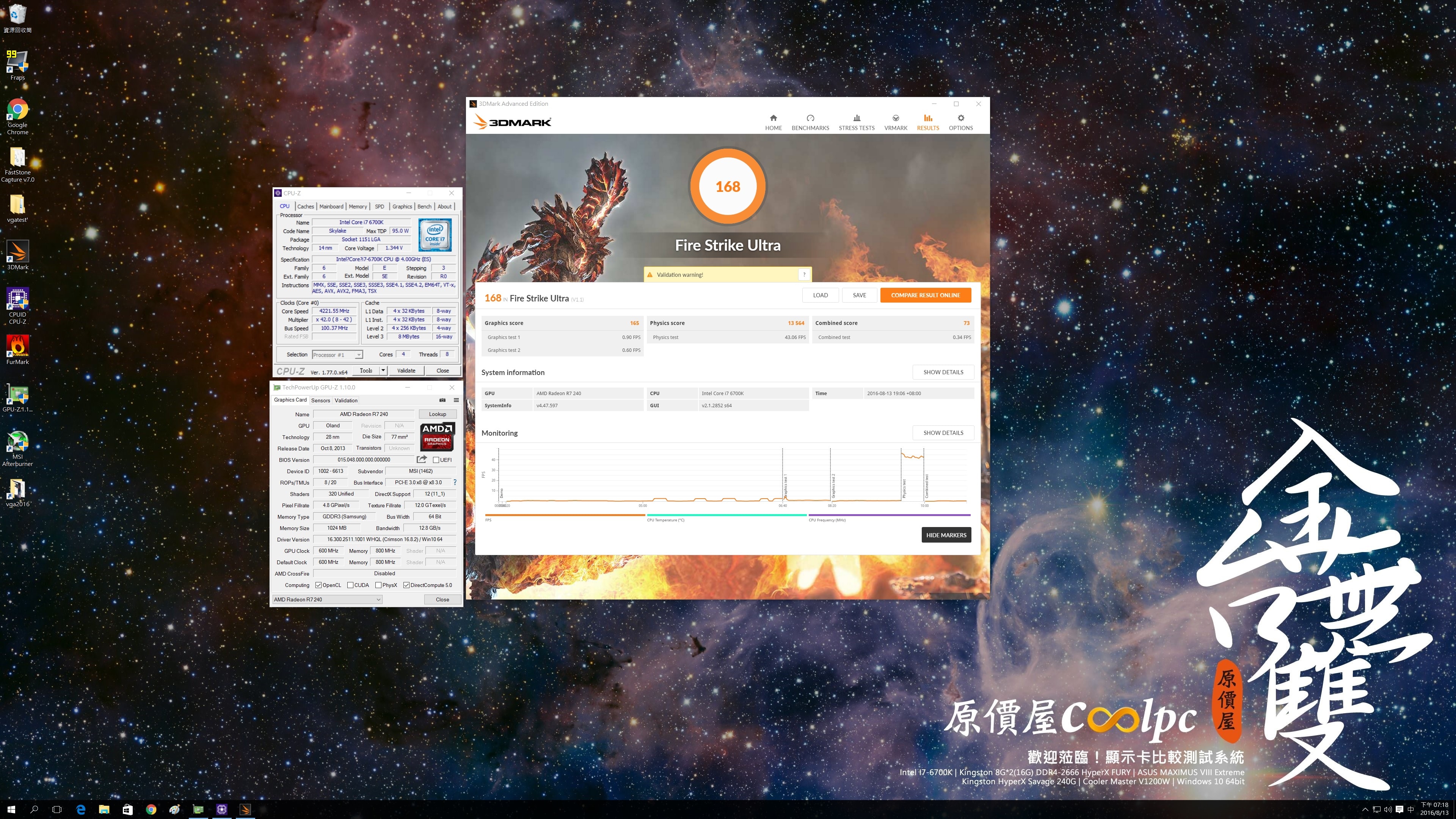Click GPU-Z Name field AMD Radeon R7 240

point(364,414)
